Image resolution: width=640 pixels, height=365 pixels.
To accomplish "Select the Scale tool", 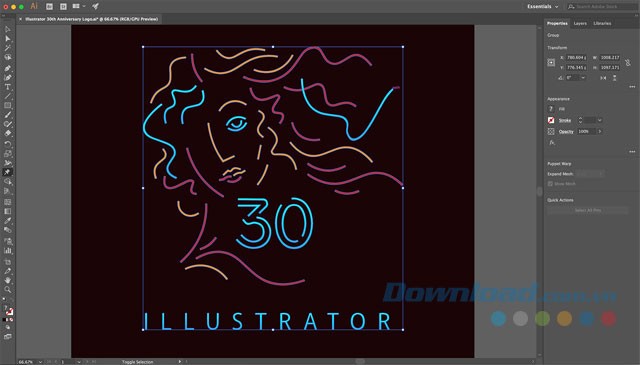I will coord(7,154).
